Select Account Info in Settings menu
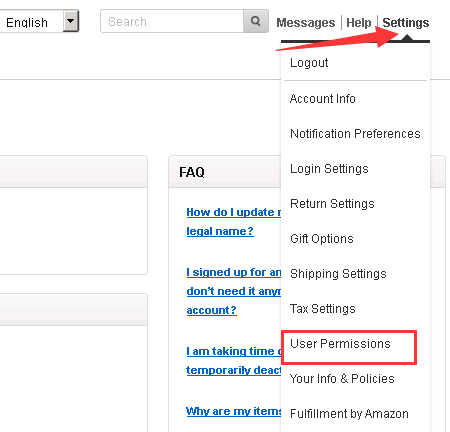Screen dimensions: 450x432 pyautogui.click(x=322, y=99)
